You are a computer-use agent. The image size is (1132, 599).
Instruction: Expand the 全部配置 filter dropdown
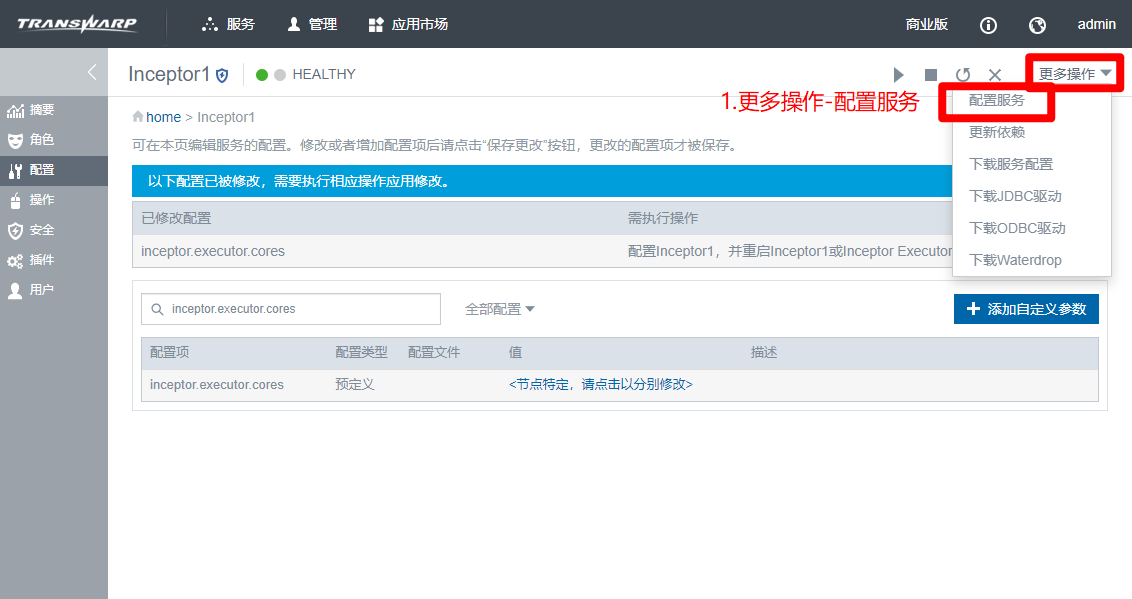click(x=500, y=309)
